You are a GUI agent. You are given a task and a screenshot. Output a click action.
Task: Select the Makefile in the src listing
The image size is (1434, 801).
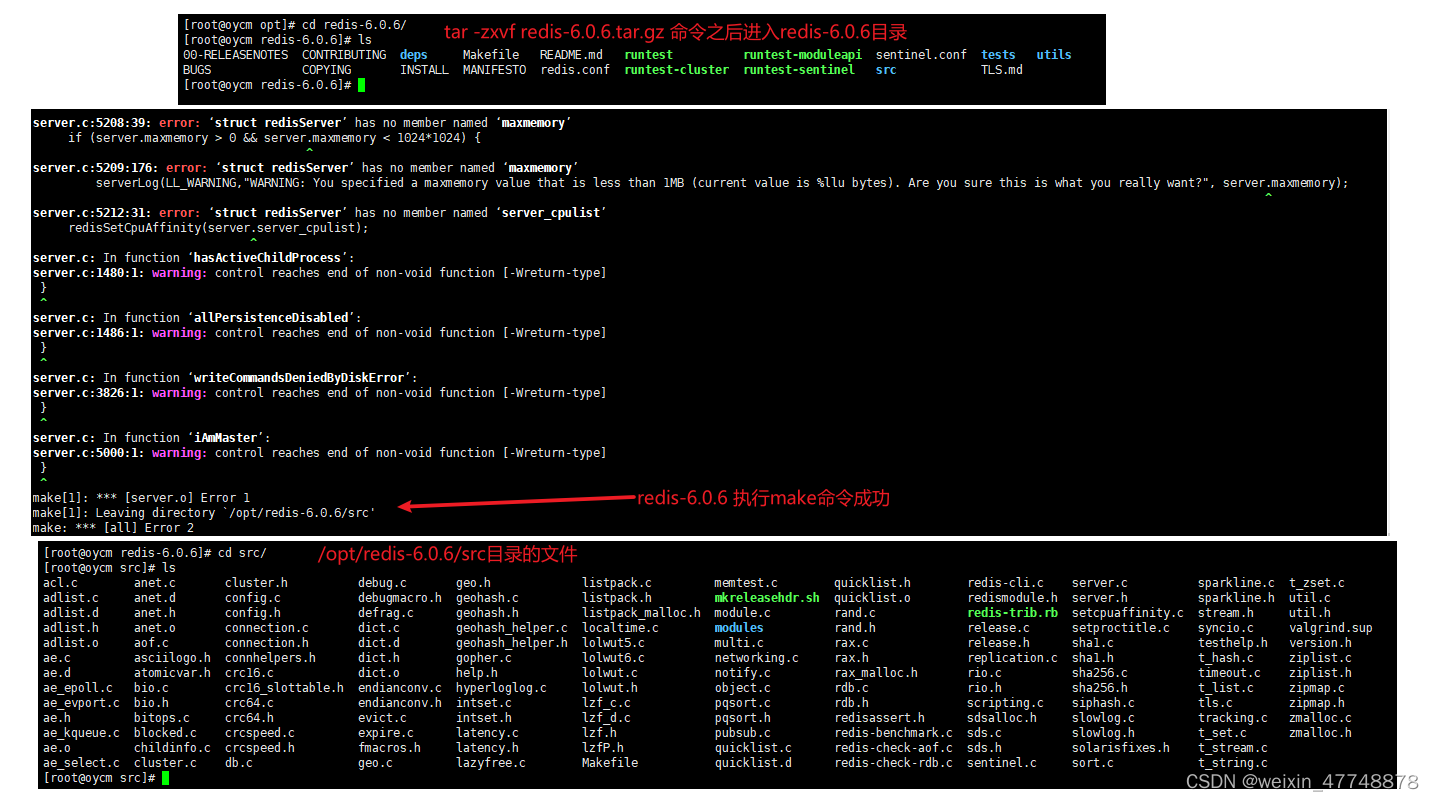(609, 762)
